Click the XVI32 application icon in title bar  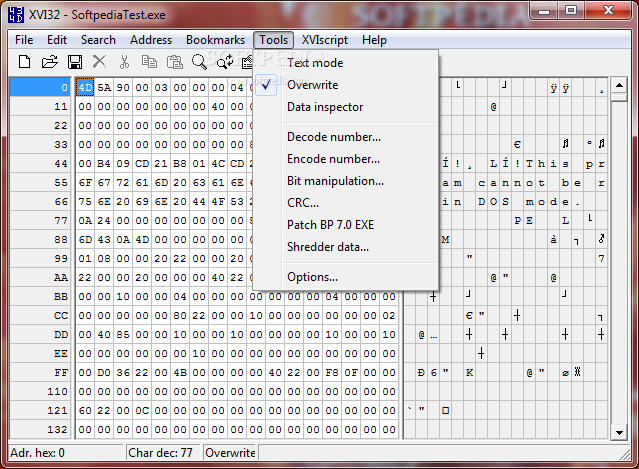pos(16,15)
